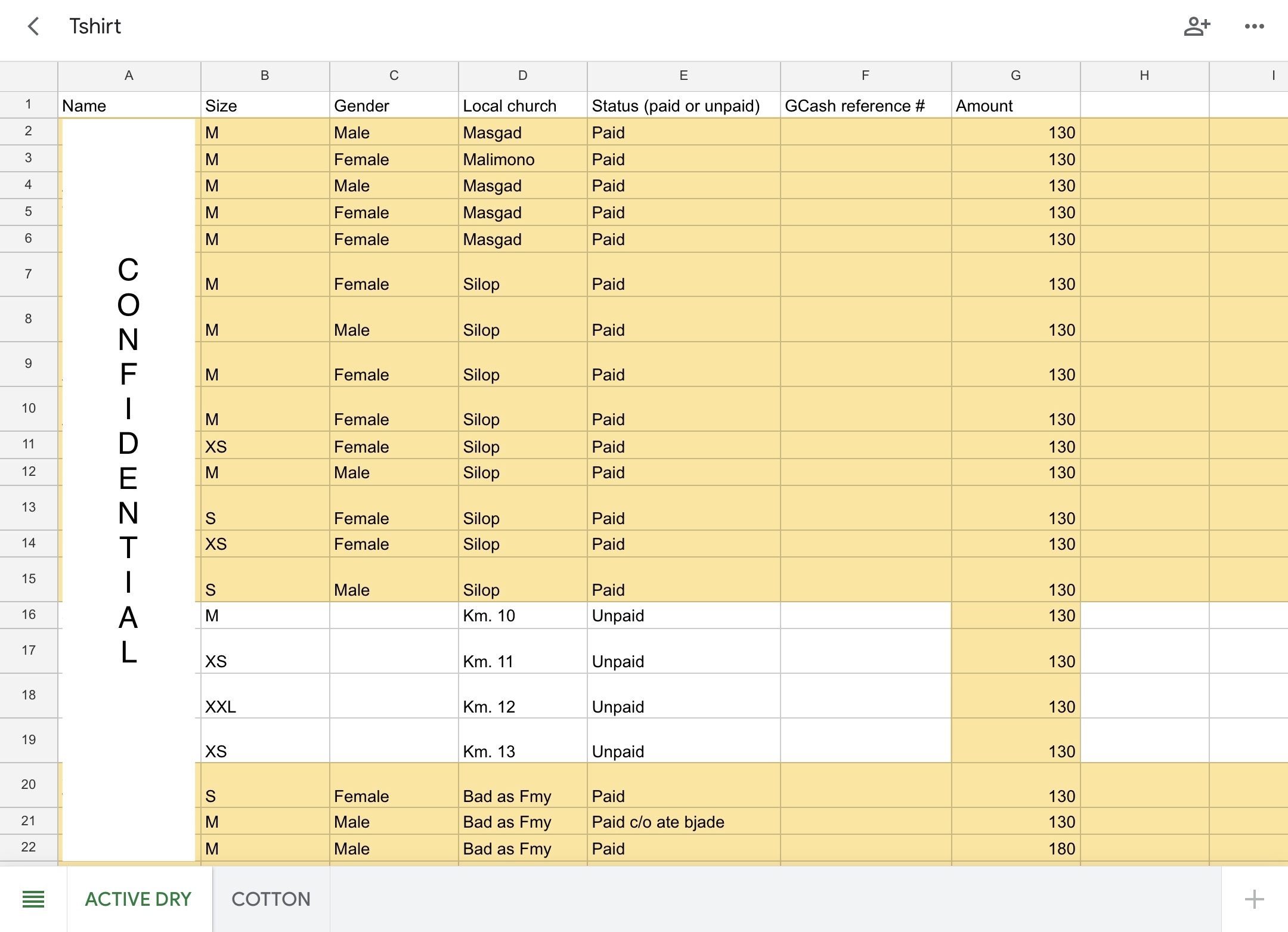Switch to the COTTON sheet tab
This screenshot has height=932, width=1288.
click(x=271, y=899)
